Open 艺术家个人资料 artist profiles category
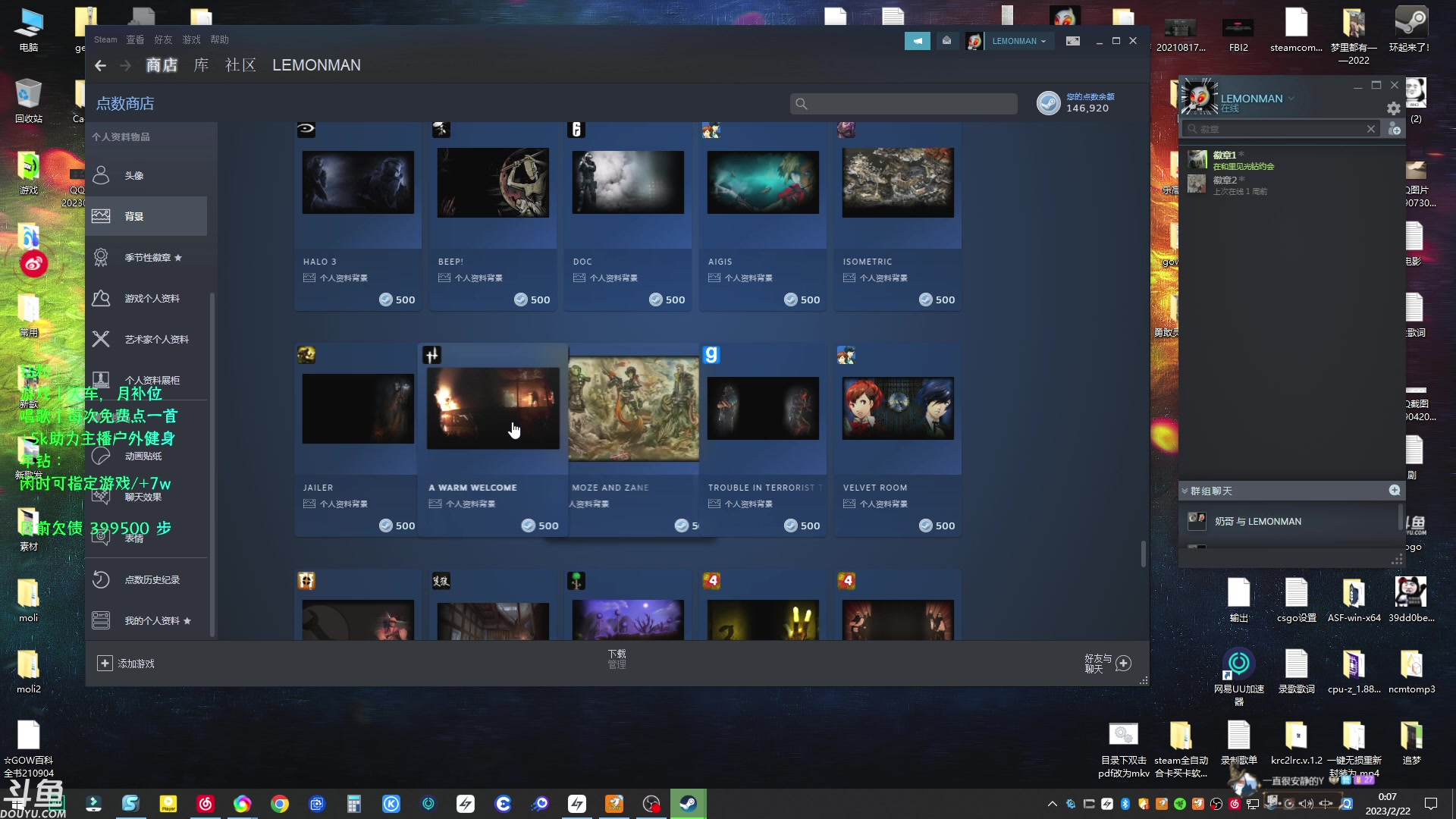 pos(146,339)
